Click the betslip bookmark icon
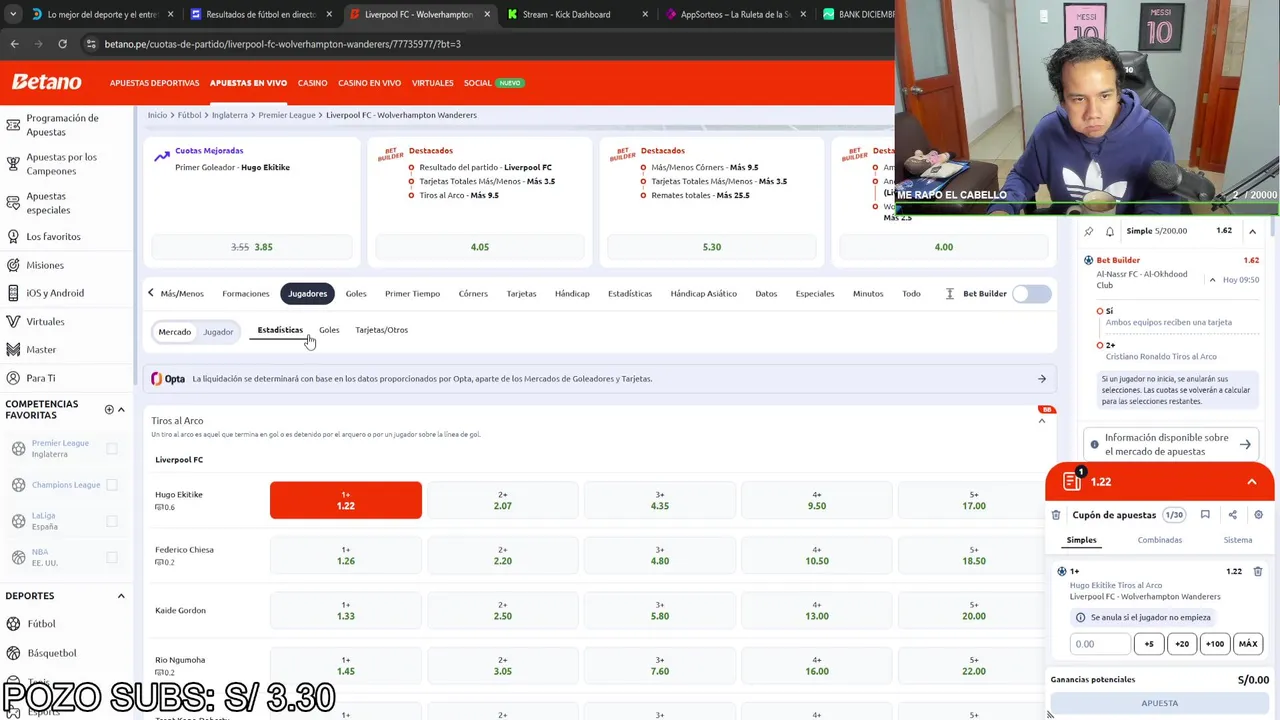This screenshot has height=720, width=1280. tap(1205, 515)
